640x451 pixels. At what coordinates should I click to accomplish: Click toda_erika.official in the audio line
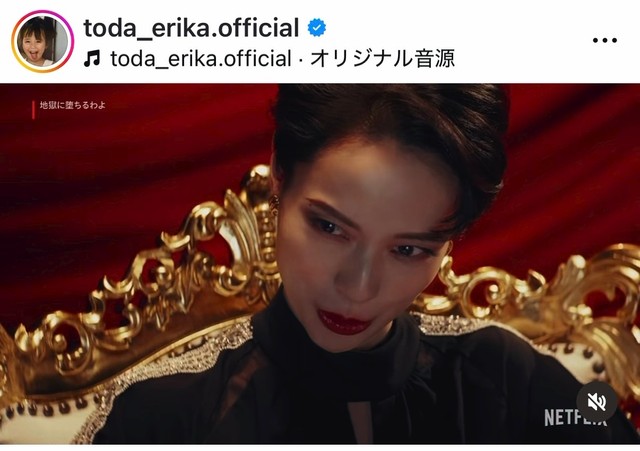(x=200, y=59)
